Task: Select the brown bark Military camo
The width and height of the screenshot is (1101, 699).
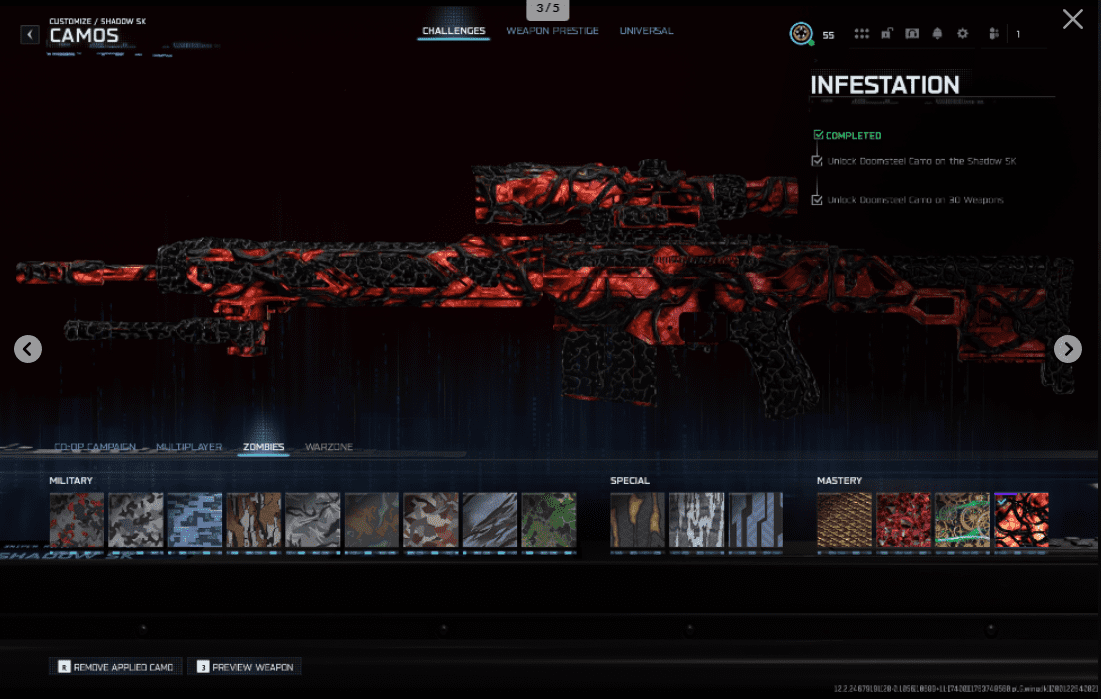Action: 253,521
